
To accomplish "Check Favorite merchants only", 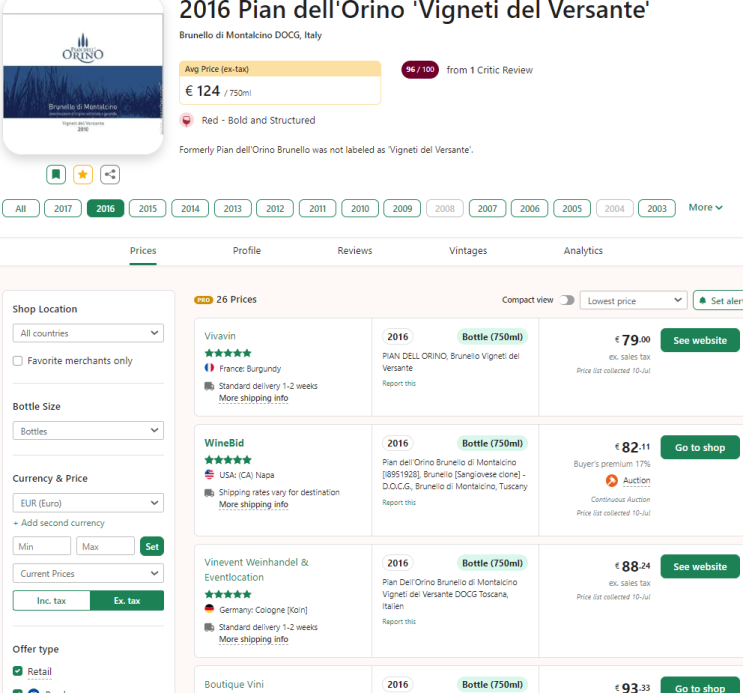I will [18, 361].
